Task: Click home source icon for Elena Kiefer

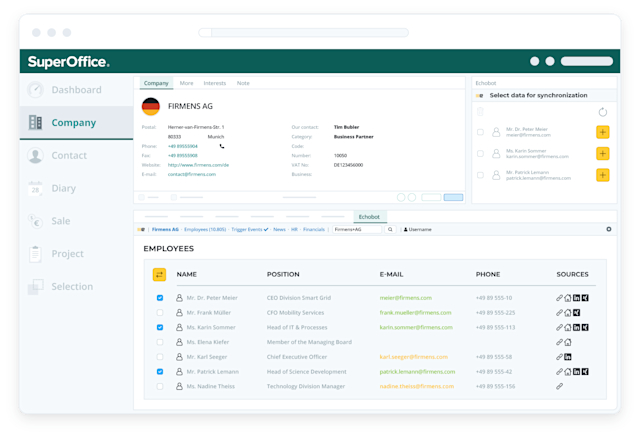Action: pos(568,342)
